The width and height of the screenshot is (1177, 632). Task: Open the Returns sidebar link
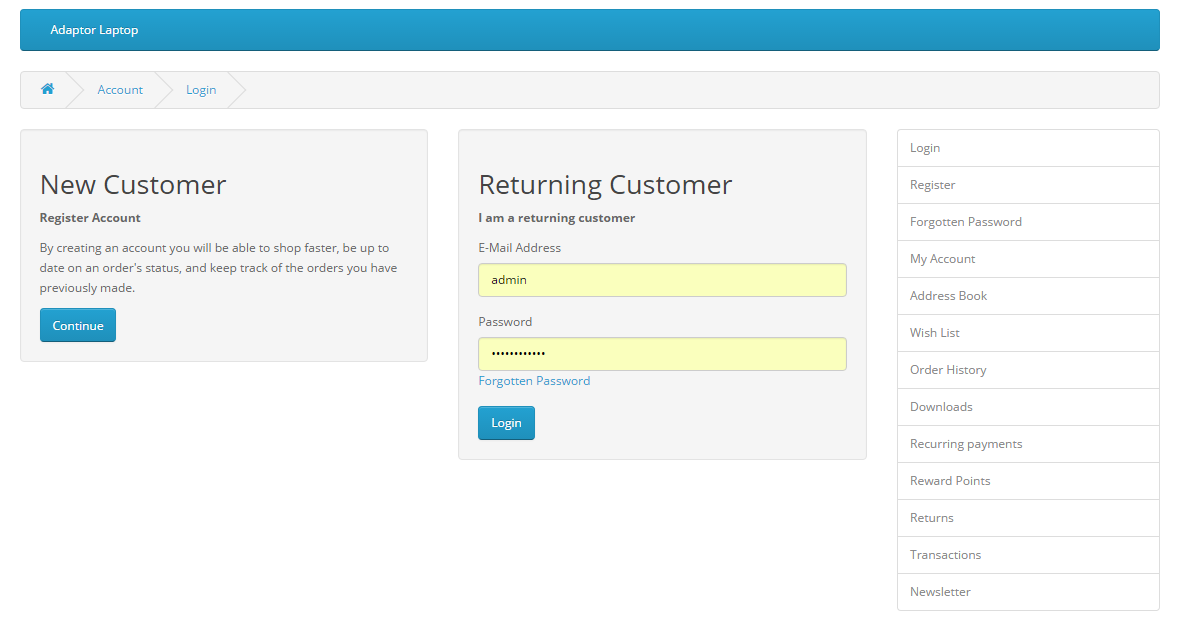click(931, 517)
